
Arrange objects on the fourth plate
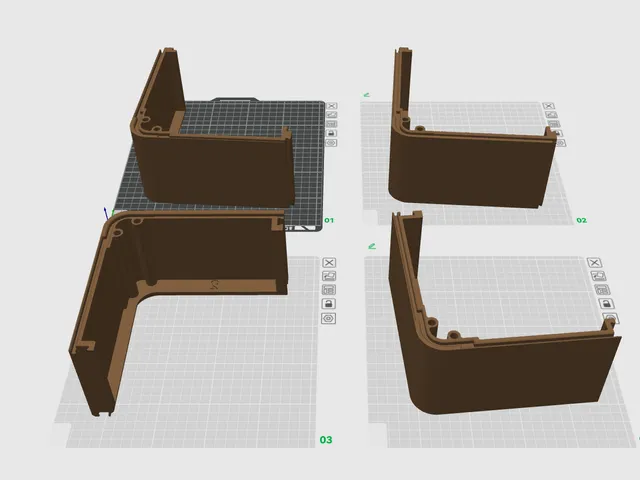tap(602, 290)
